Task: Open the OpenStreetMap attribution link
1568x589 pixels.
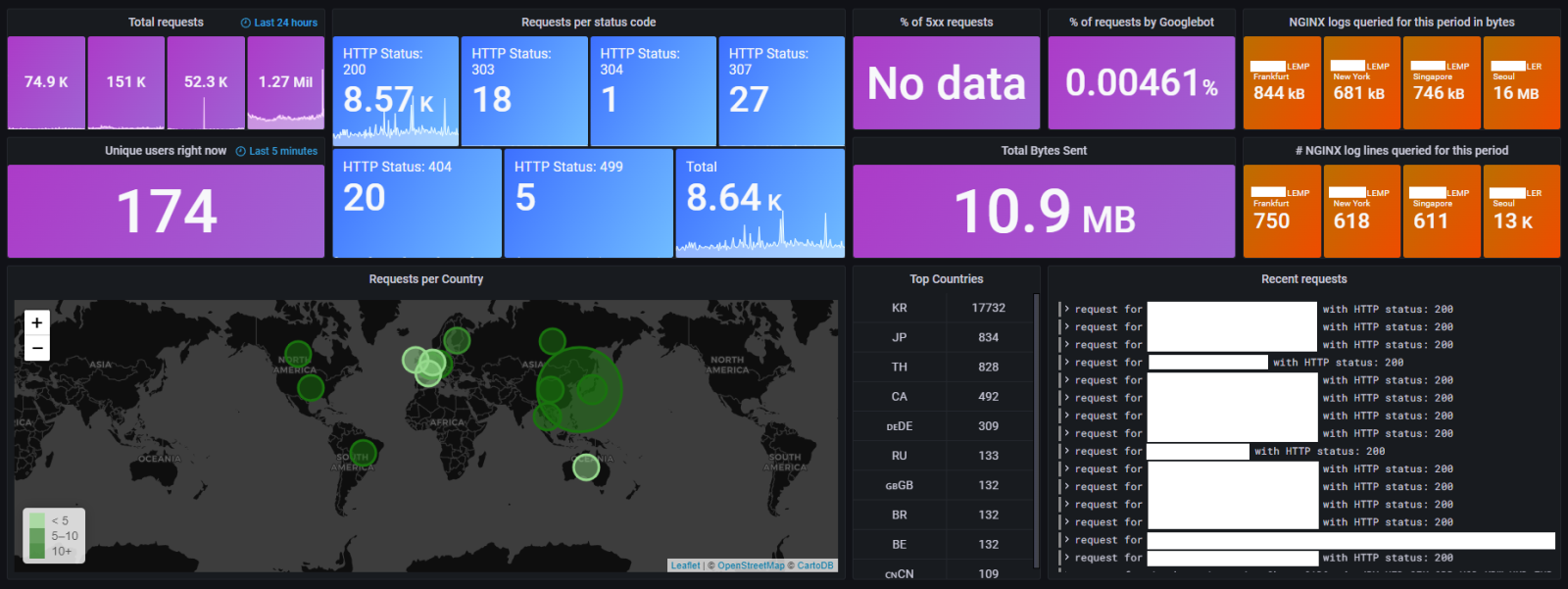Action: click(751, 565)
